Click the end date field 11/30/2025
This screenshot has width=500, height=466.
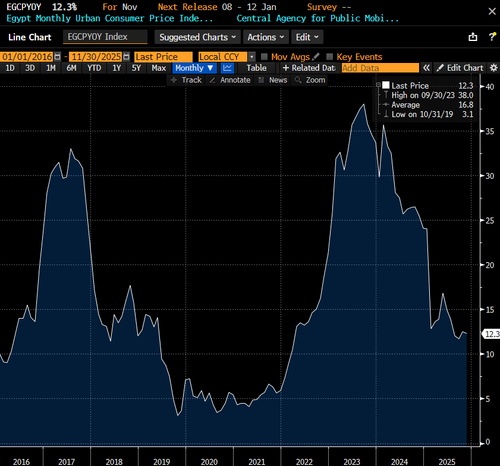(x=96, y=57)
